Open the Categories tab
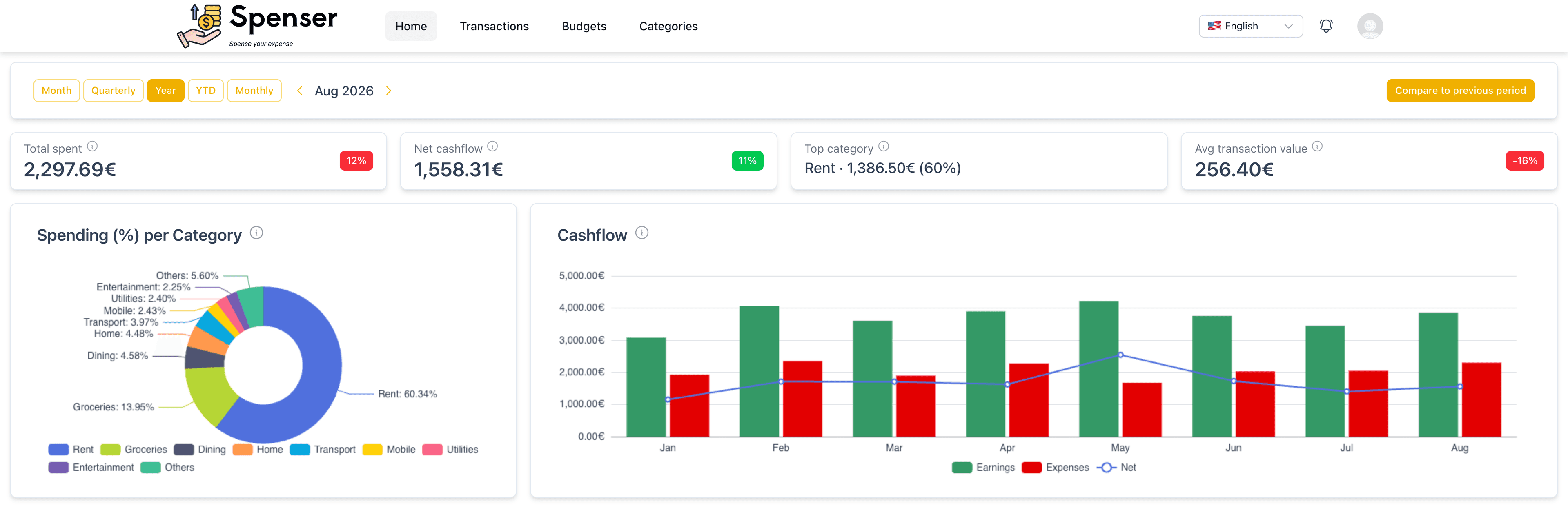 coord(668,26)
